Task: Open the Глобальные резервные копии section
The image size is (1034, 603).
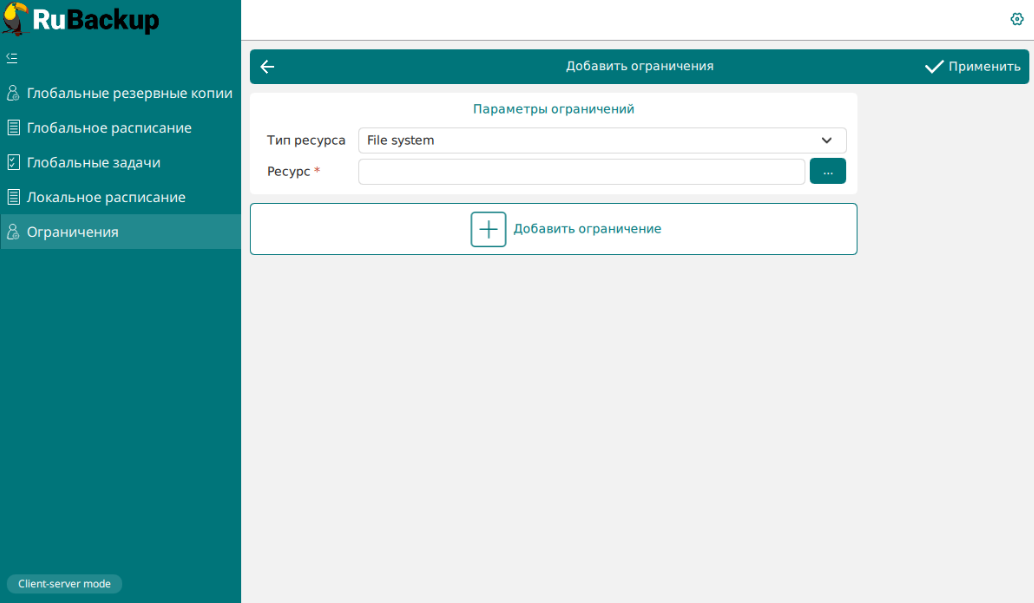Action: (x=129, y=94)
